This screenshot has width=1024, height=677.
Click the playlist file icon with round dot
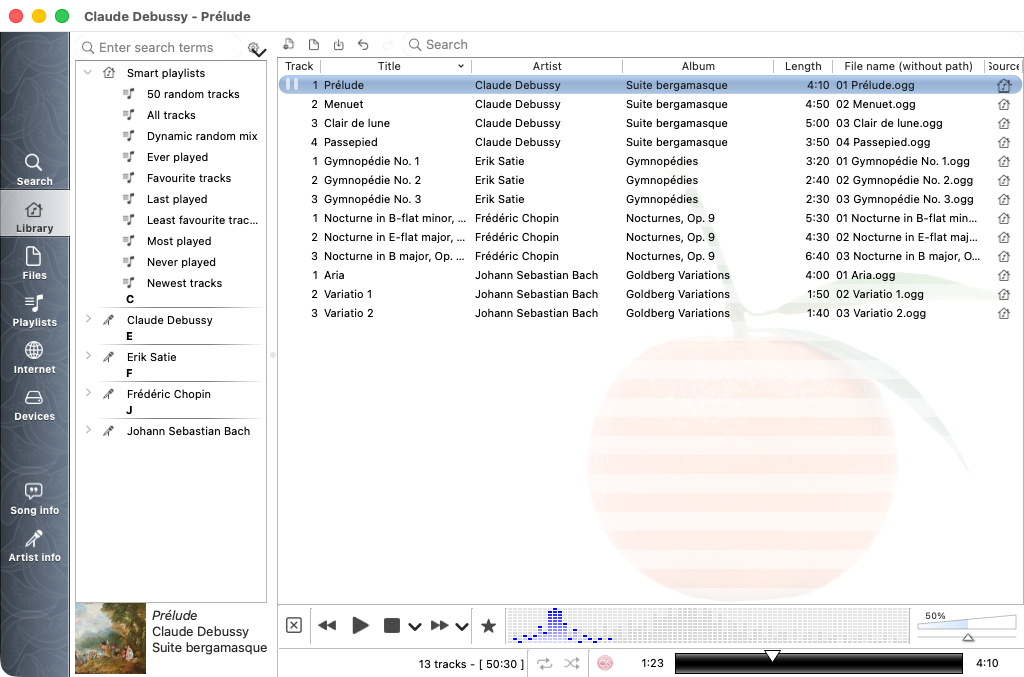pos(289,44)
